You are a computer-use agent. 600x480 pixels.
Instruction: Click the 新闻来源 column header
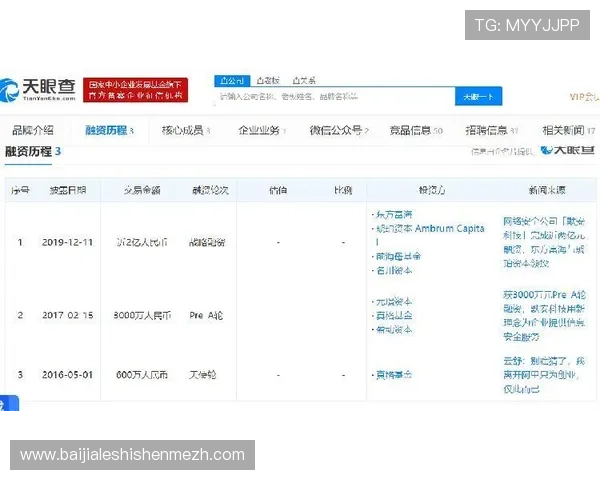[x=547, y=190]
